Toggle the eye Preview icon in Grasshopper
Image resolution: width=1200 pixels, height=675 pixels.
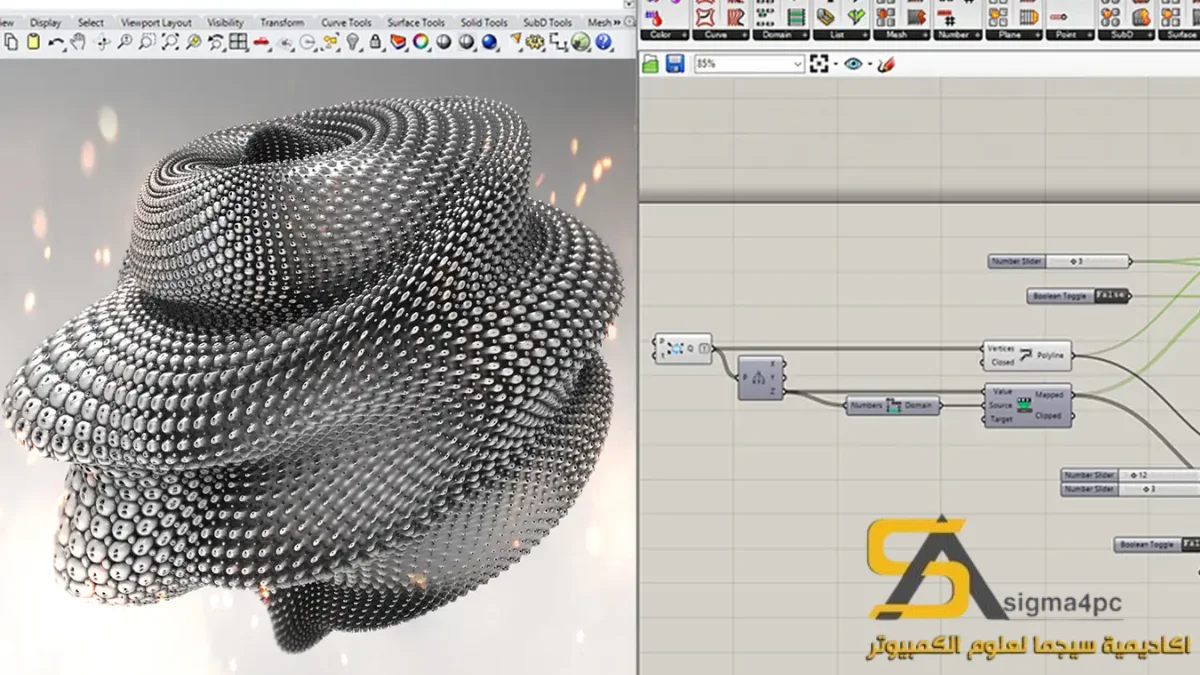852,63
